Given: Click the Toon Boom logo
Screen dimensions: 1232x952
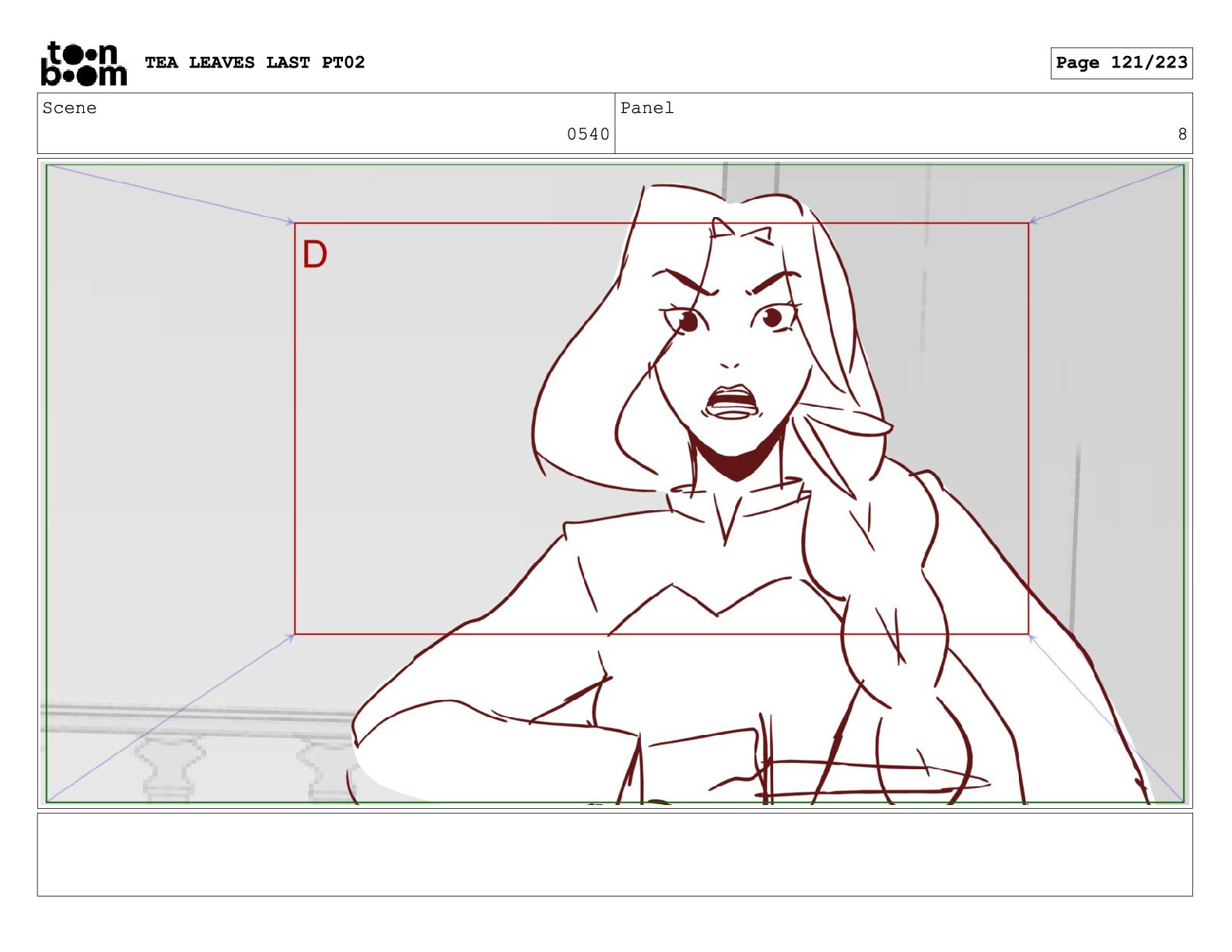Looking at the screenshot, I should point(83,63).
